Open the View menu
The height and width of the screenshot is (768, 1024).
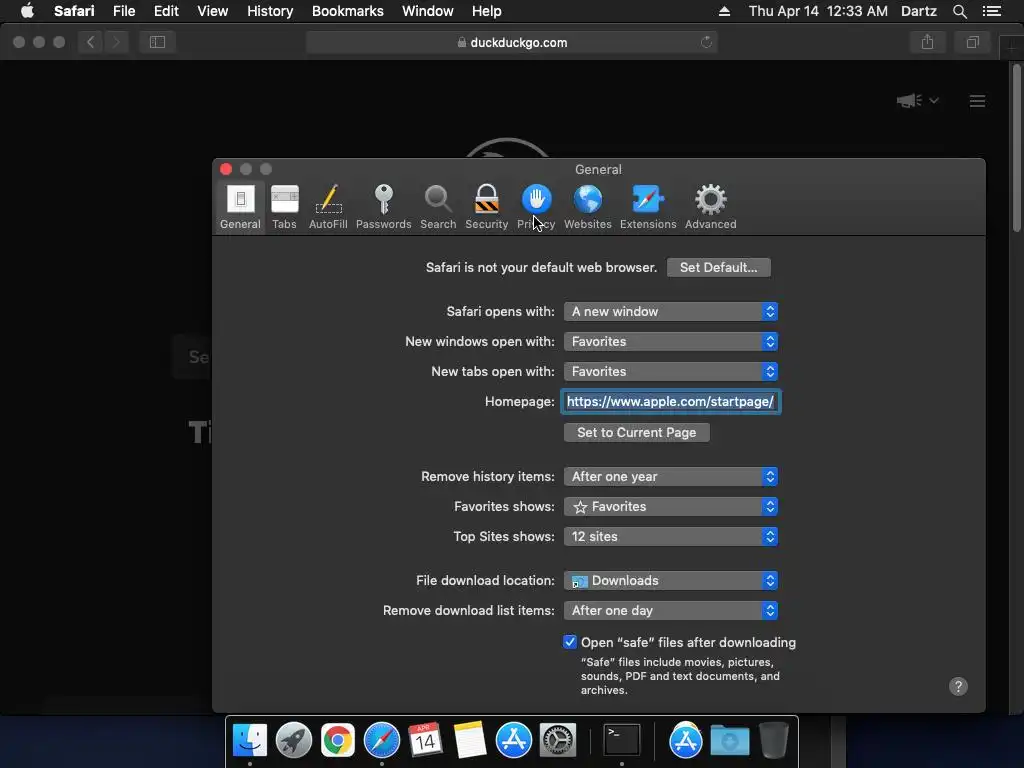coord(212,11)
